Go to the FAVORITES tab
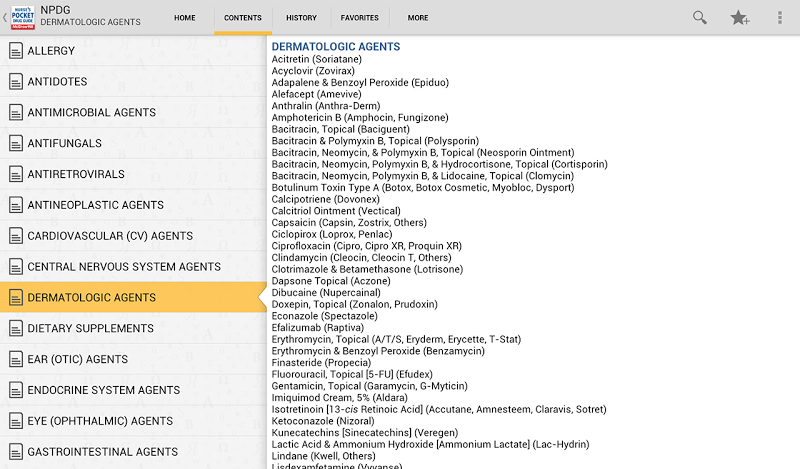Viewport: 800px width, 469px height. pos(360,18)
